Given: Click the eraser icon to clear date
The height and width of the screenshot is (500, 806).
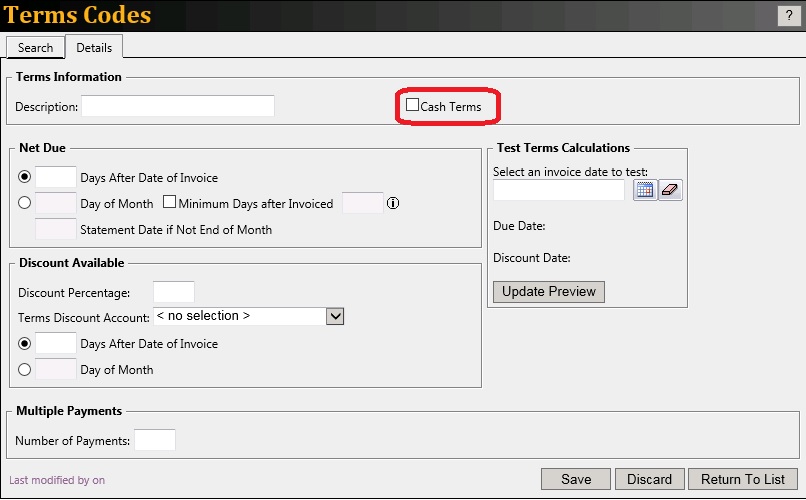Looking at the screenshot, I should coord(670,190).
